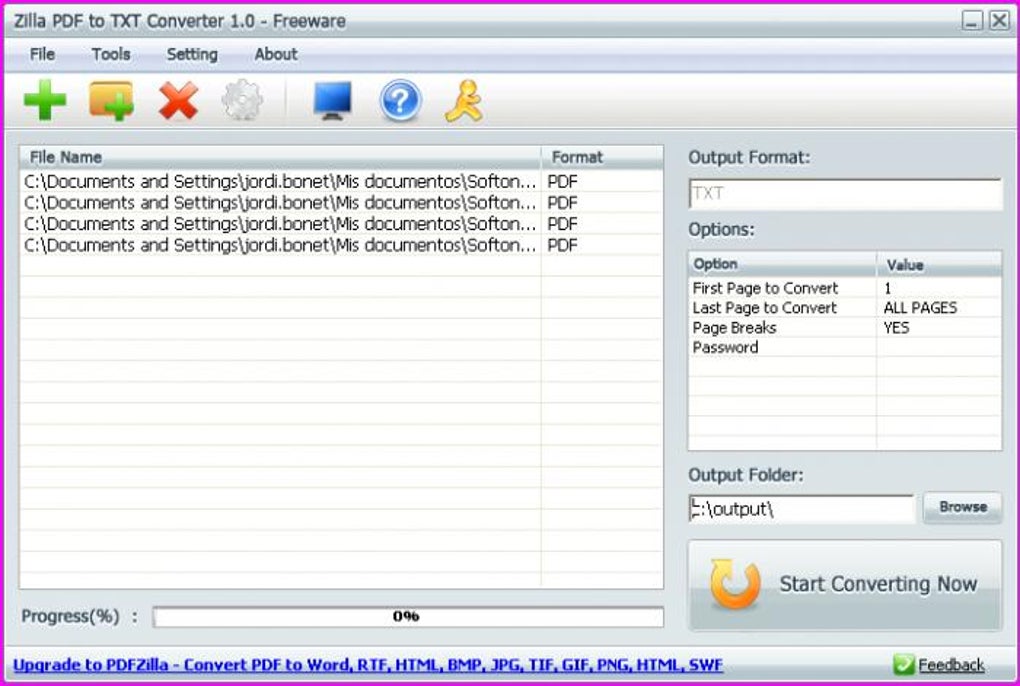This screenshot has width=1020, height=686.
Task: Click the green plus Add File icon
Action: [45, 100]
